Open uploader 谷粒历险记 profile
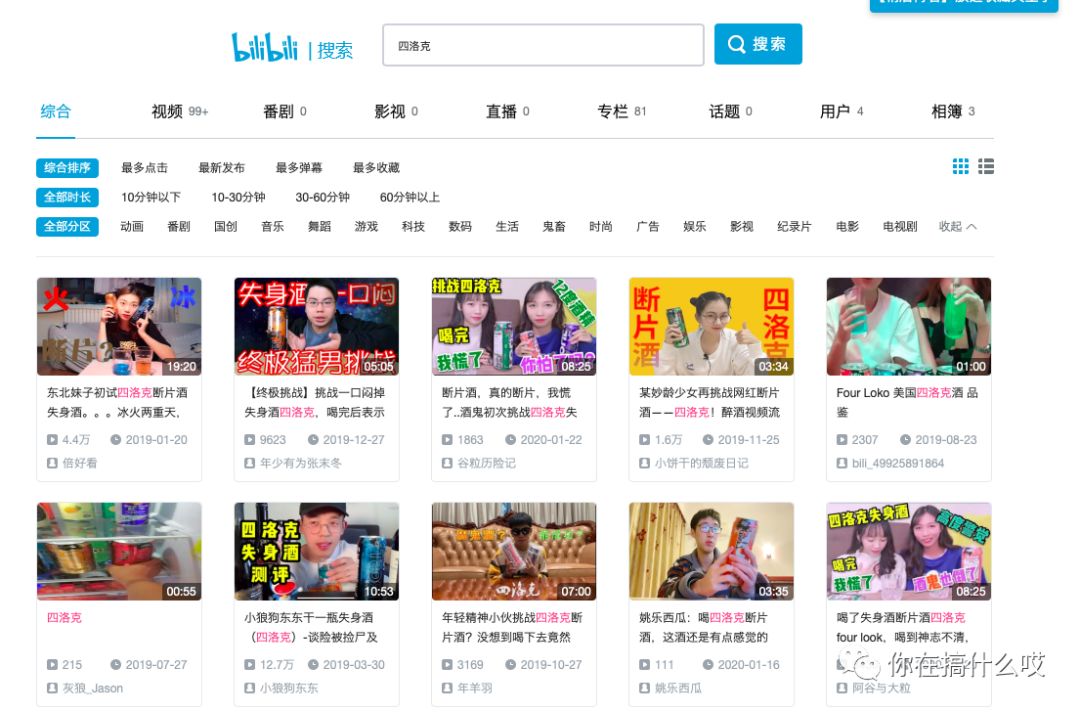This screenshot has height=712, width=1080. (486, 463)
